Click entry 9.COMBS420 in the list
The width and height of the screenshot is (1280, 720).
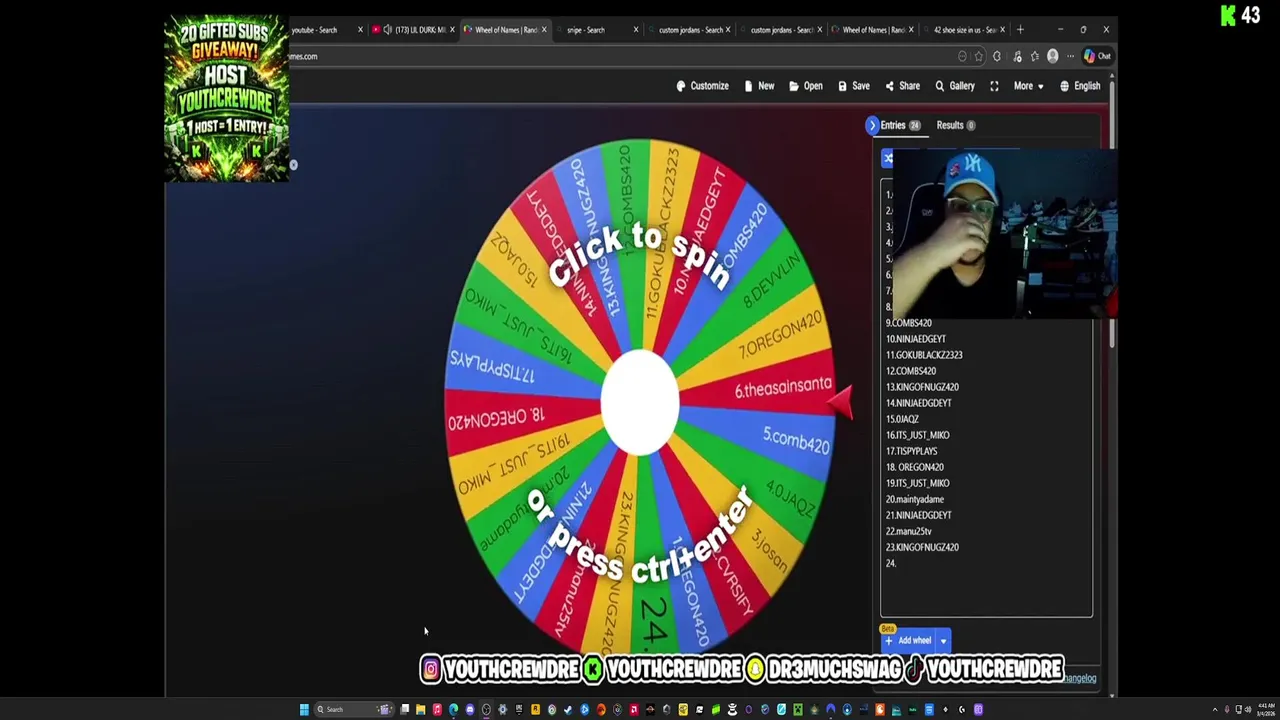[x=908, y=323]
